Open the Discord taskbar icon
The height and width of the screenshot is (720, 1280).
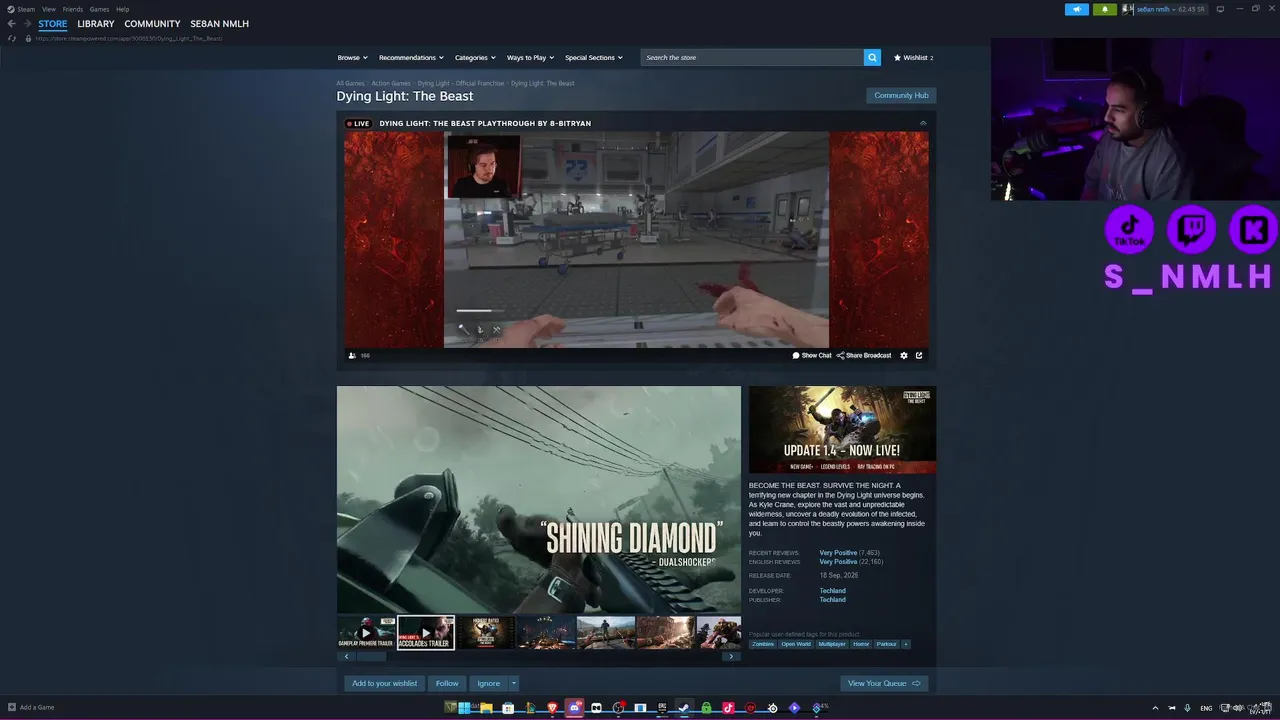[x=574, y=708]
